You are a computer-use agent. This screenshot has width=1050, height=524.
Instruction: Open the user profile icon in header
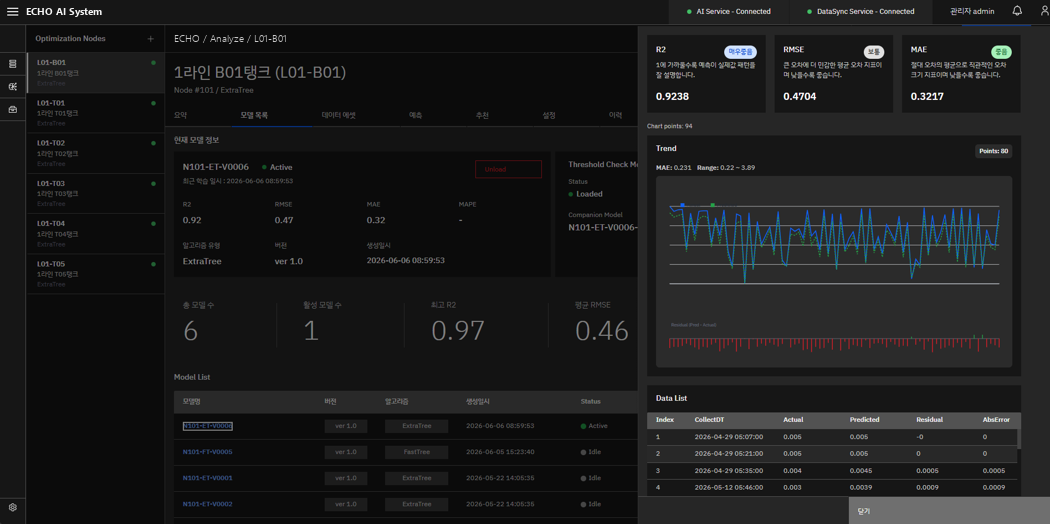coord(1045,11)
